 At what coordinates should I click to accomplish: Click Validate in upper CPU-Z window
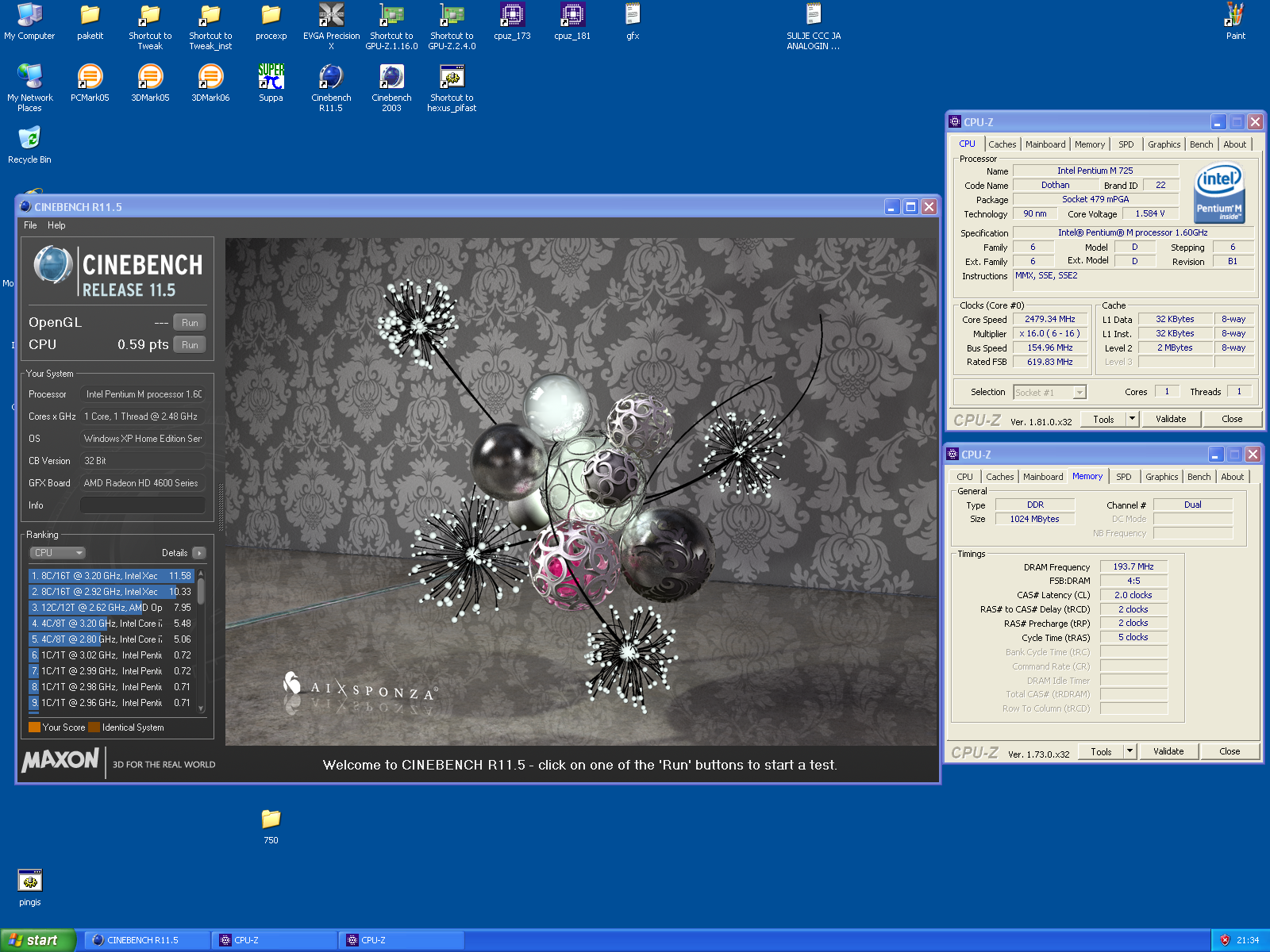coord(1171,419)
